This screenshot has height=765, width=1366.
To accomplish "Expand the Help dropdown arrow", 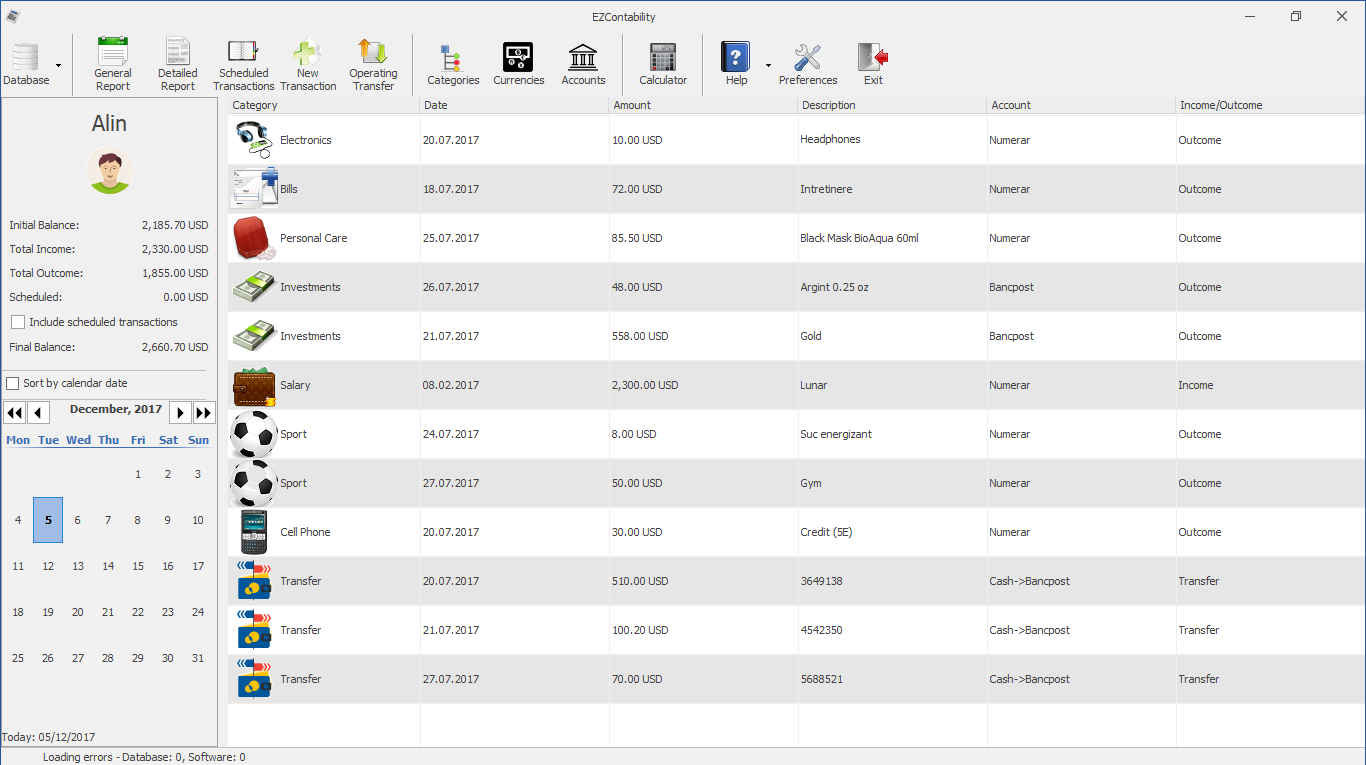I will point(768,66).
